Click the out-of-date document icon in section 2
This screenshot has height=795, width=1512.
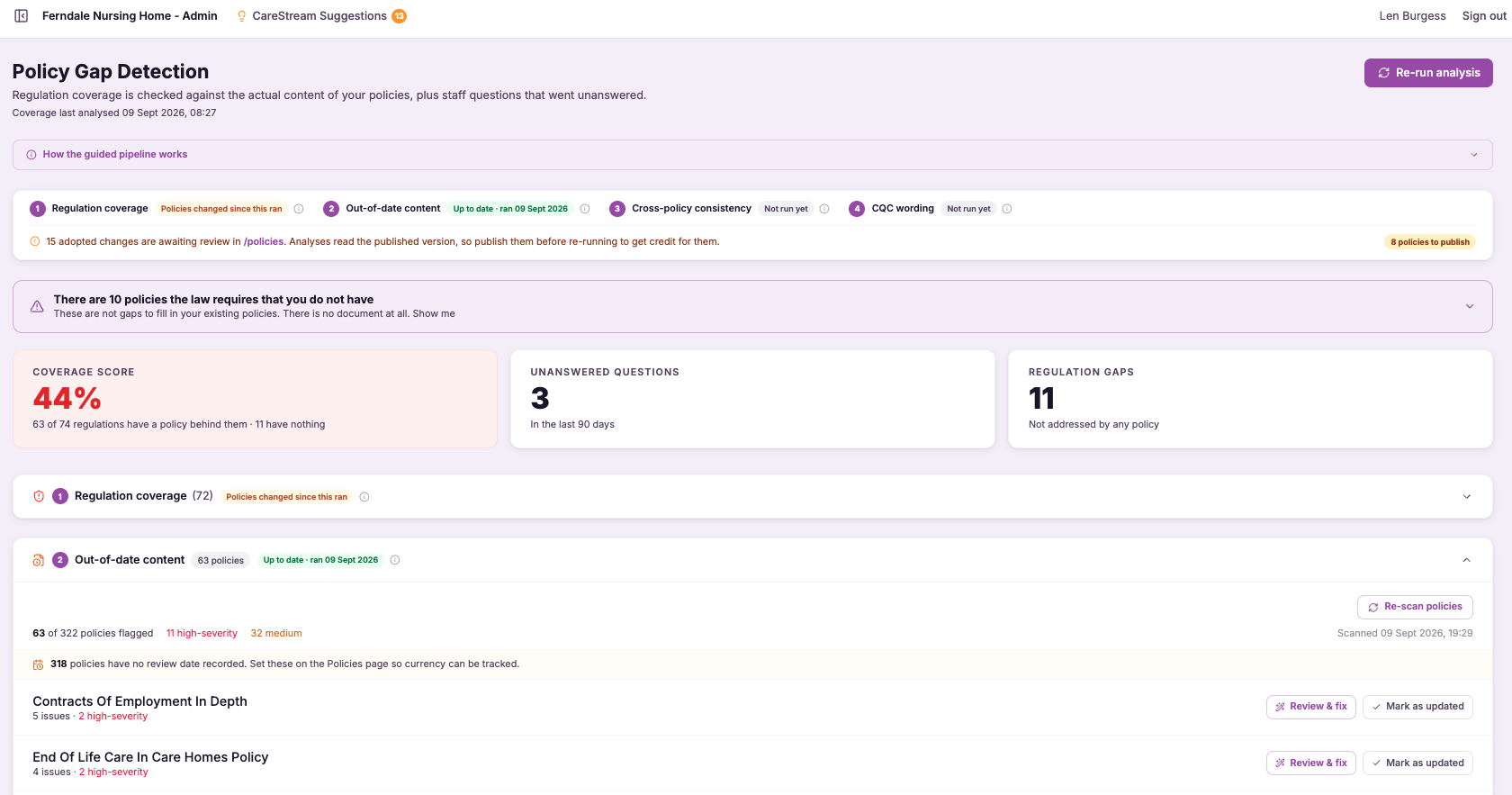coord(39,560)
